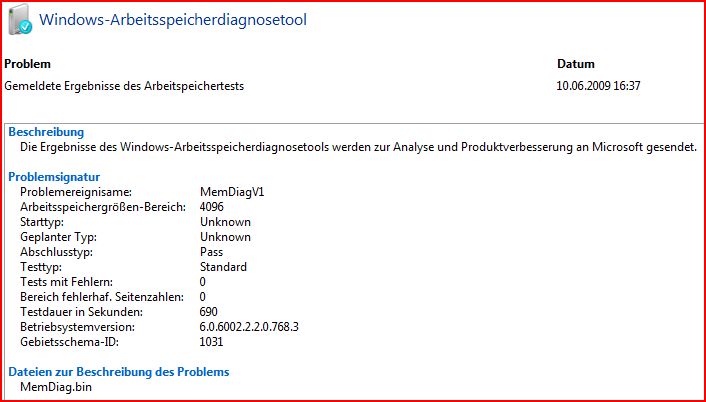Select the Datum column header

[x=576, y=64]
